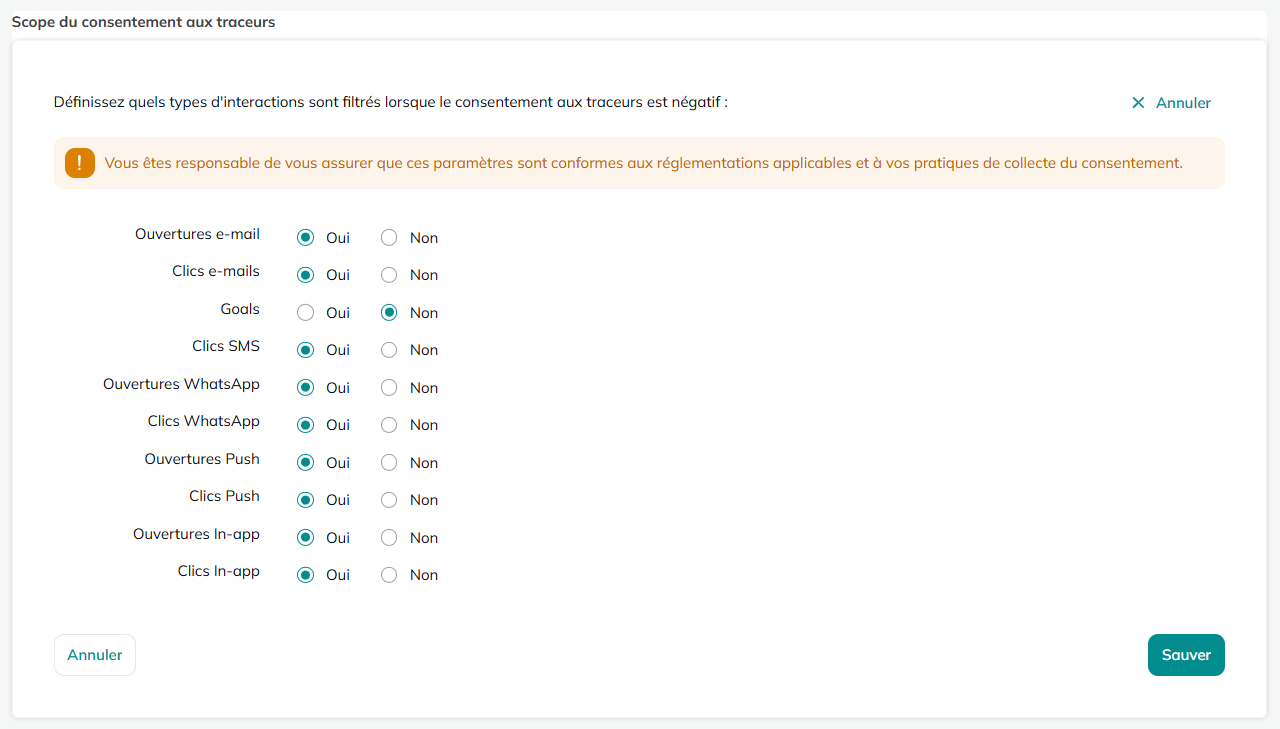Select Oui for Clics WhatsApp
Image resolution: width=1280 pixels, height=729 pixels.
(306, 425)
